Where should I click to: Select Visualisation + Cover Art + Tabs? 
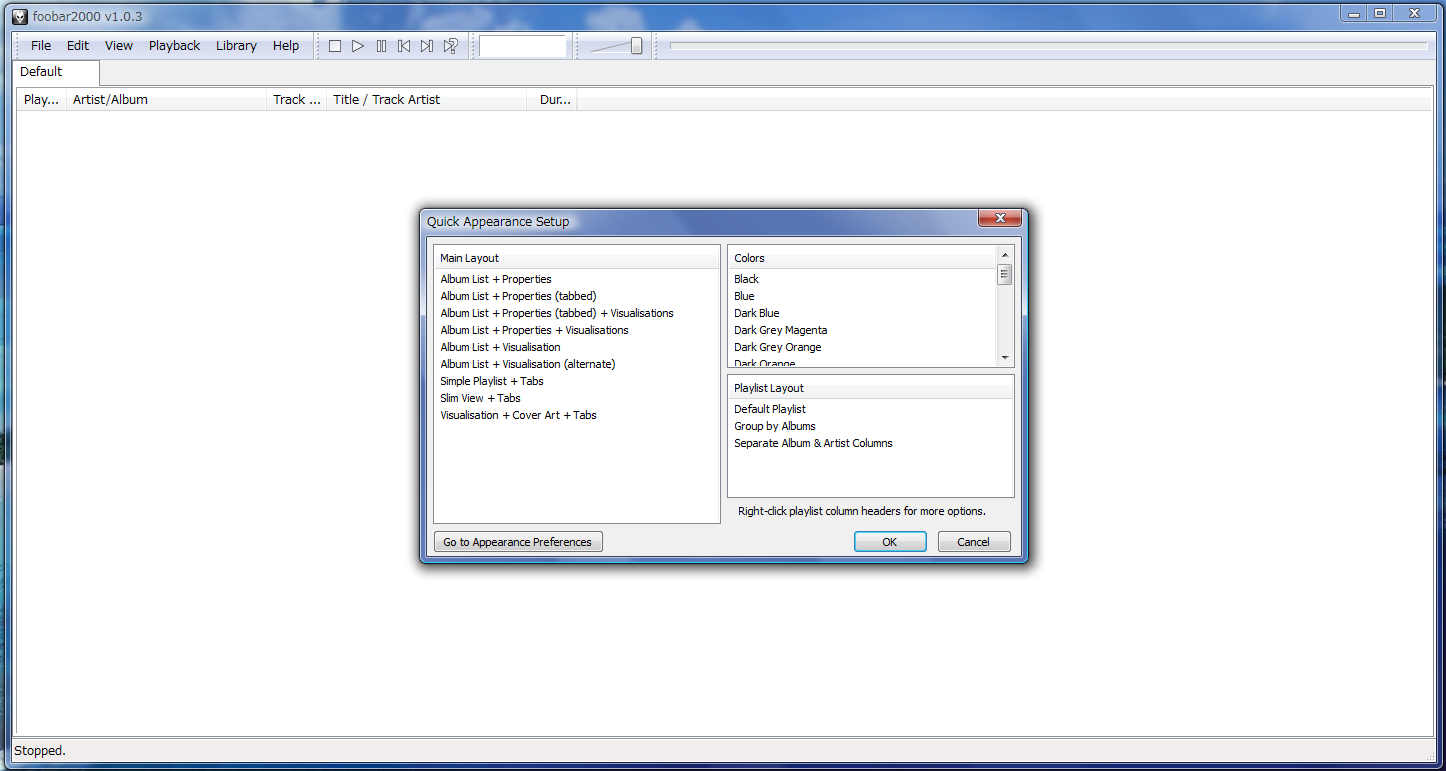[518, 415]
